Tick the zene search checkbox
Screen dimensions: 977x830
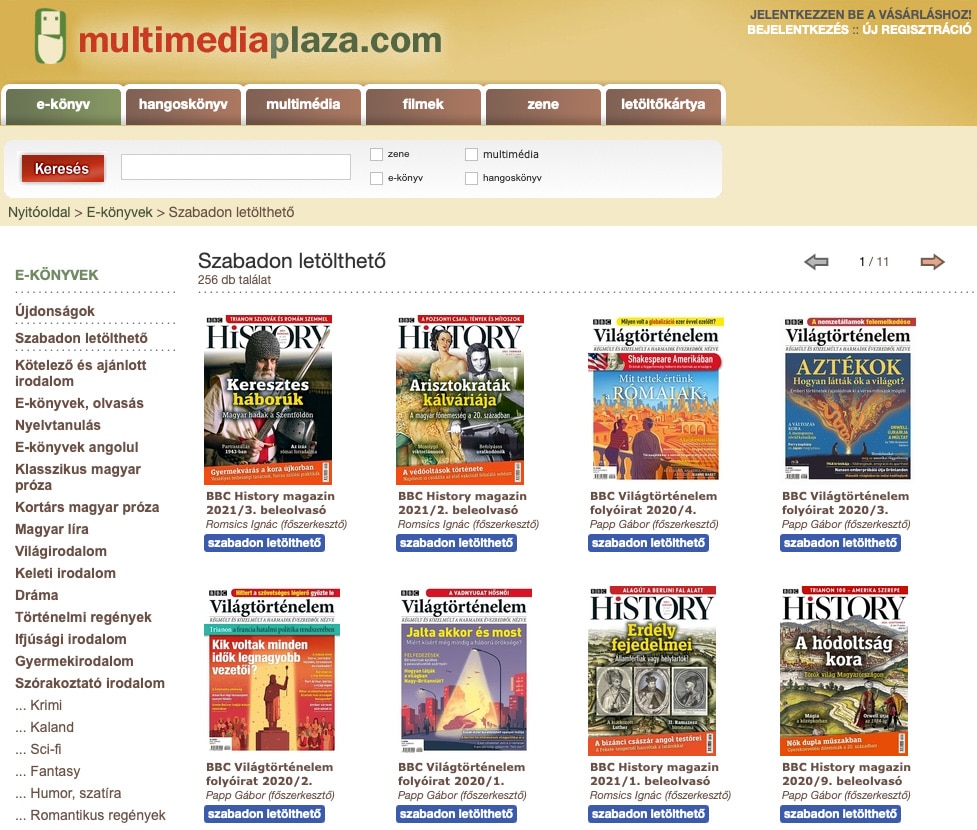click(x=376, y=154)
